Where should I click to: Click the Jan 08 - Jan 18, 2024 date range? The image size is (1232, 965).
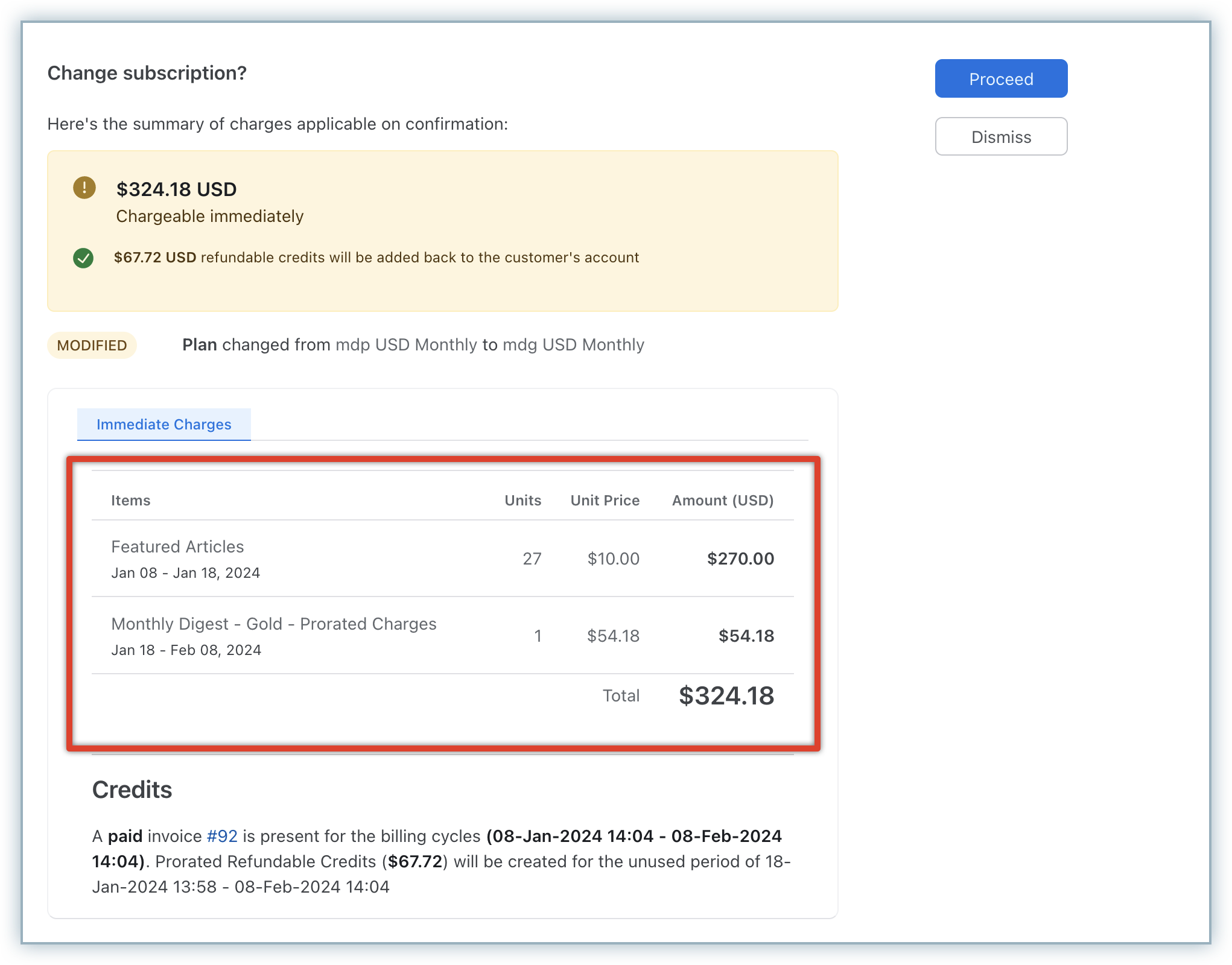(186, 573)
